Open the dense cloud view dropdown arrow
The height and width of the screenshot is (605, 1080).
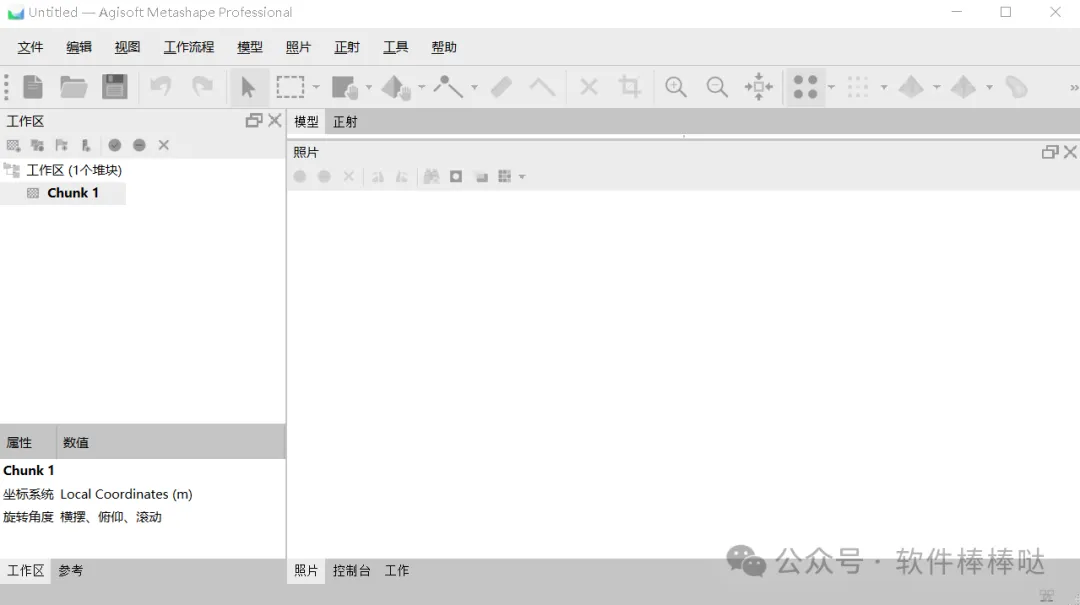pyautogui.click(x=884, y=88)
